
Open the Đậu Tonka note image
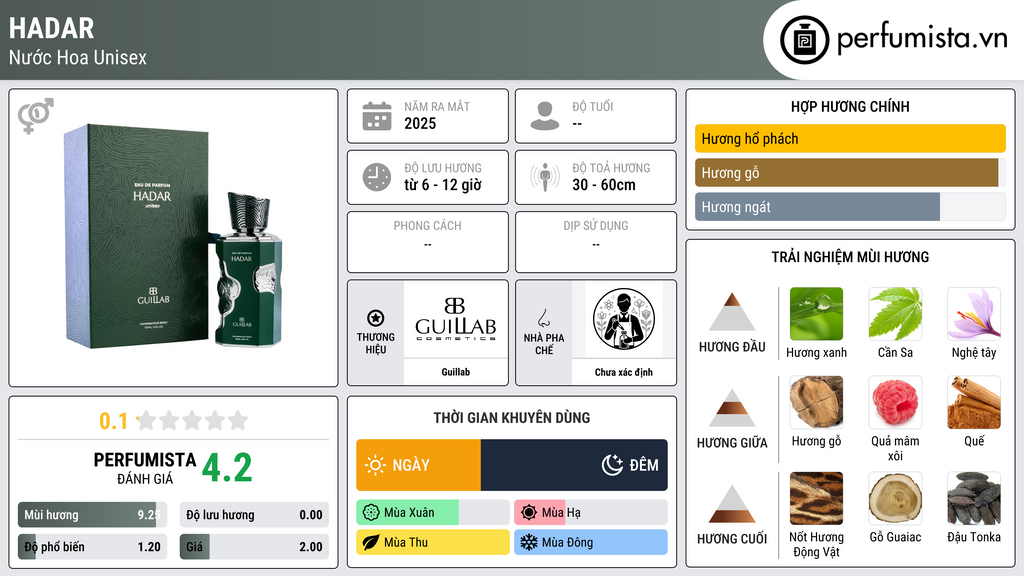(x=974, y=499)
